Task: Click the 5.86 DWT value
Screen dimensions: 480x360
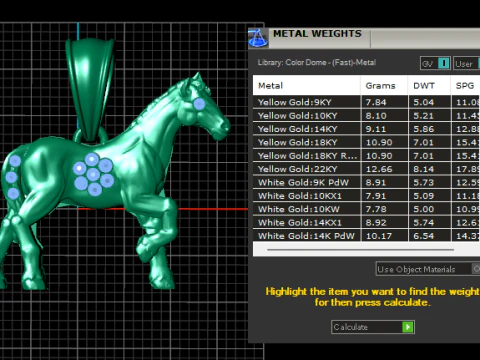Action: click(x=424, y=129)
